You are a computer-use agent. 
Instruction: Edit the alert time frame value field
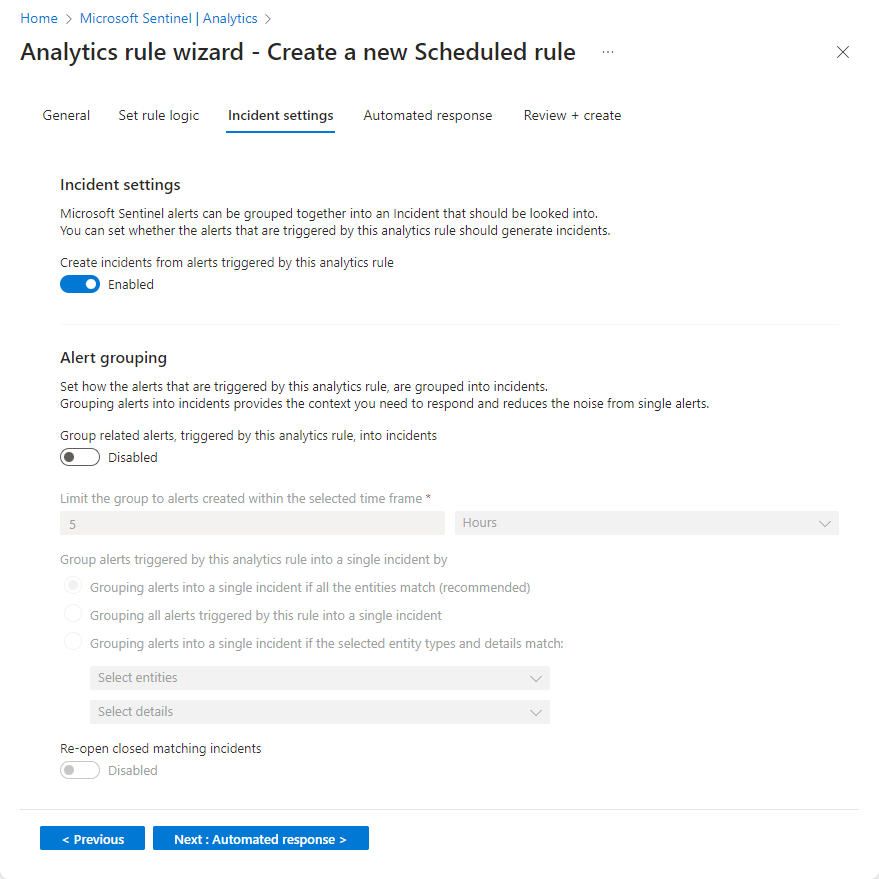pyautogui.click(x=251, y=522)
